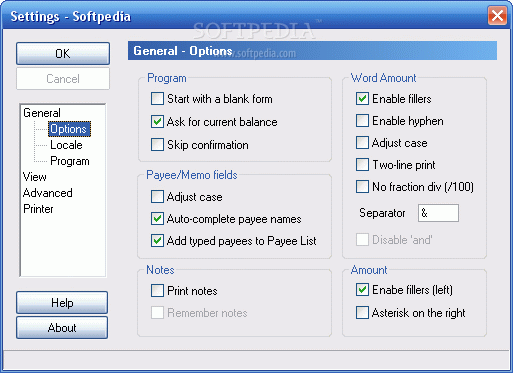513x373 pixels.
Task: Open the Help button
Action: tap(62, 303)
